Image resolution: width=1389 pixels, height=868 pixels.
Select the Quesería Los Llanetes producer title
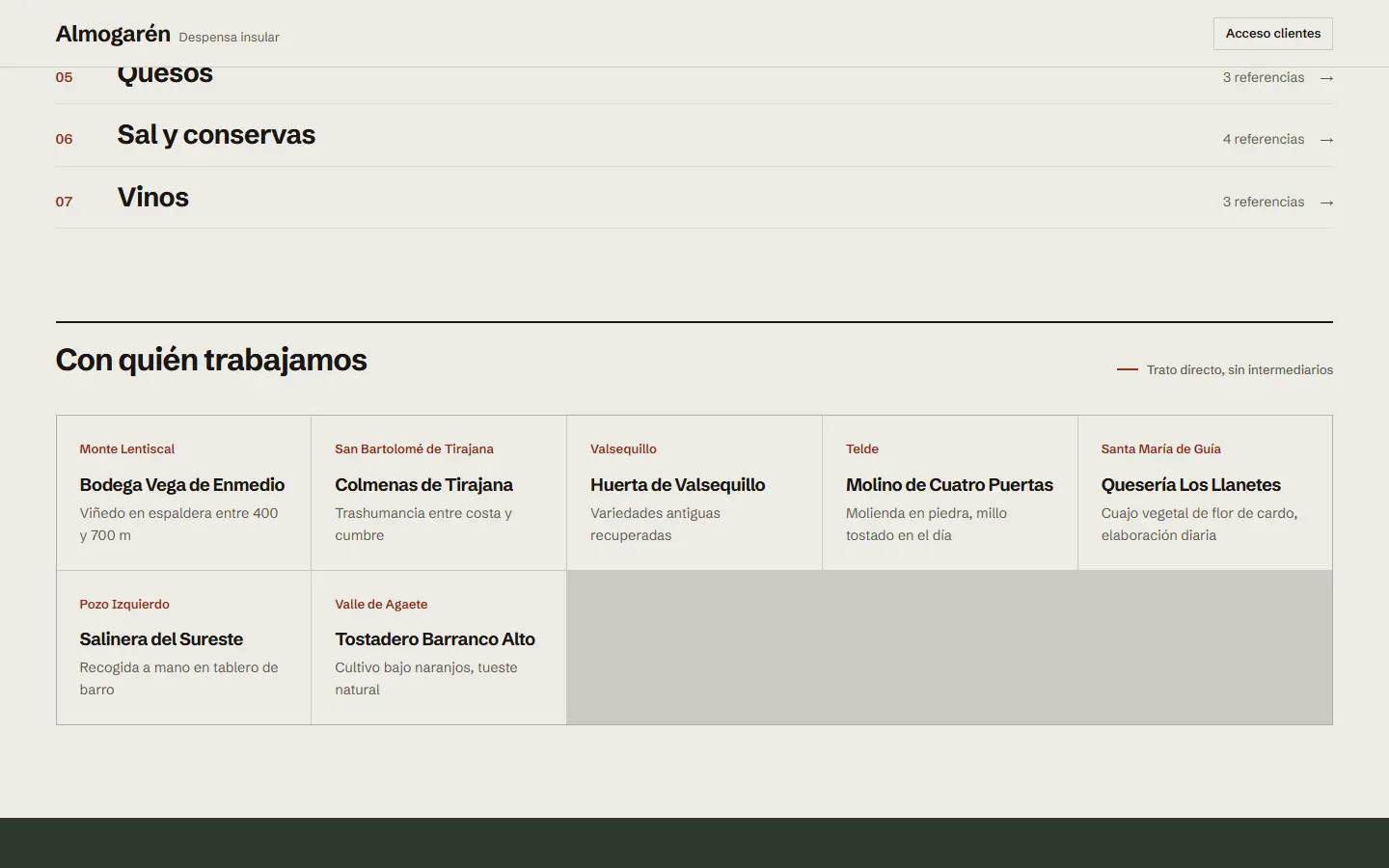pos(1191,485)
